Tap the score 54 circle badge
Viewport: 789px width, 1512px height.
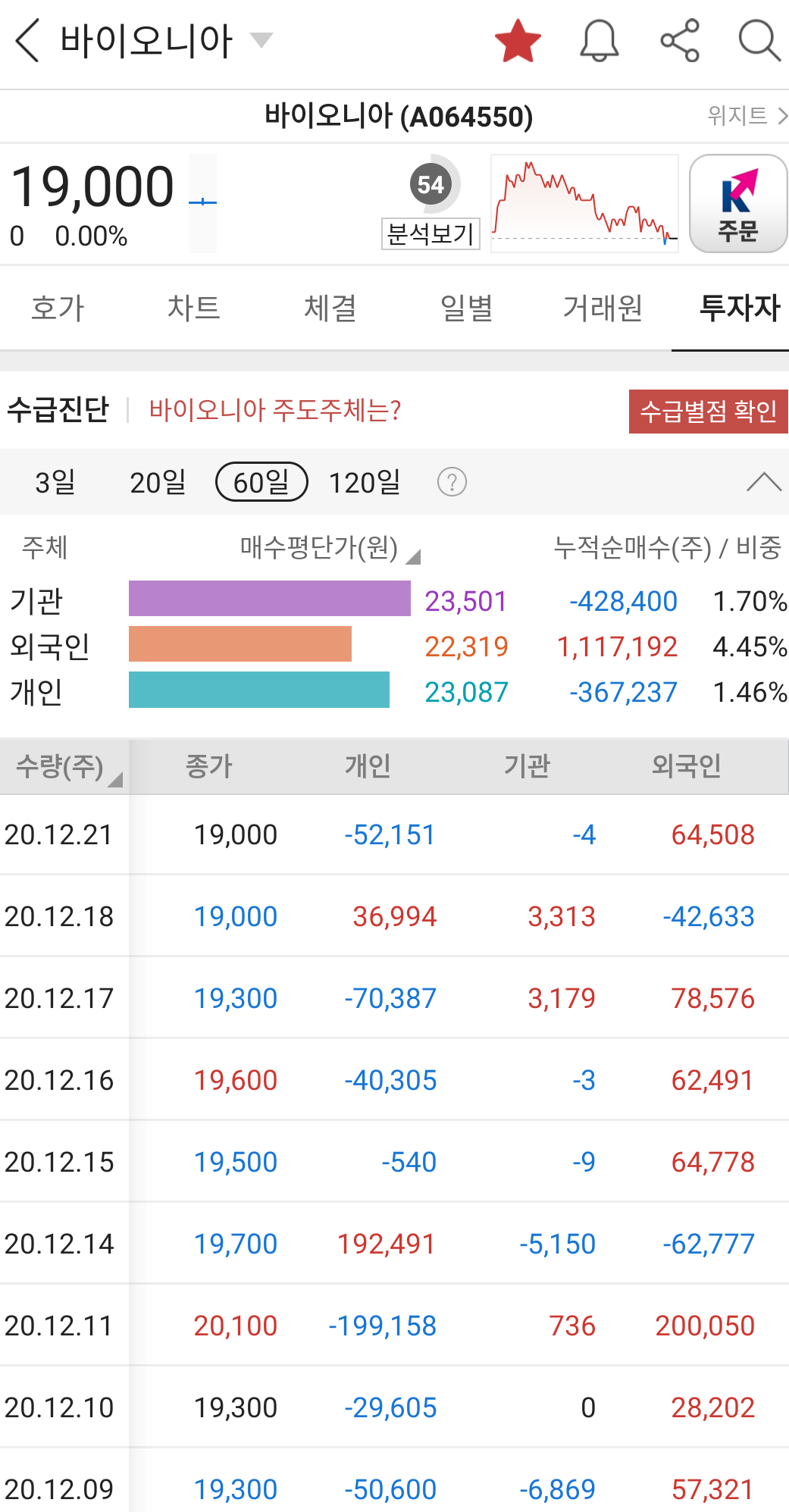[x=431, y=184]
